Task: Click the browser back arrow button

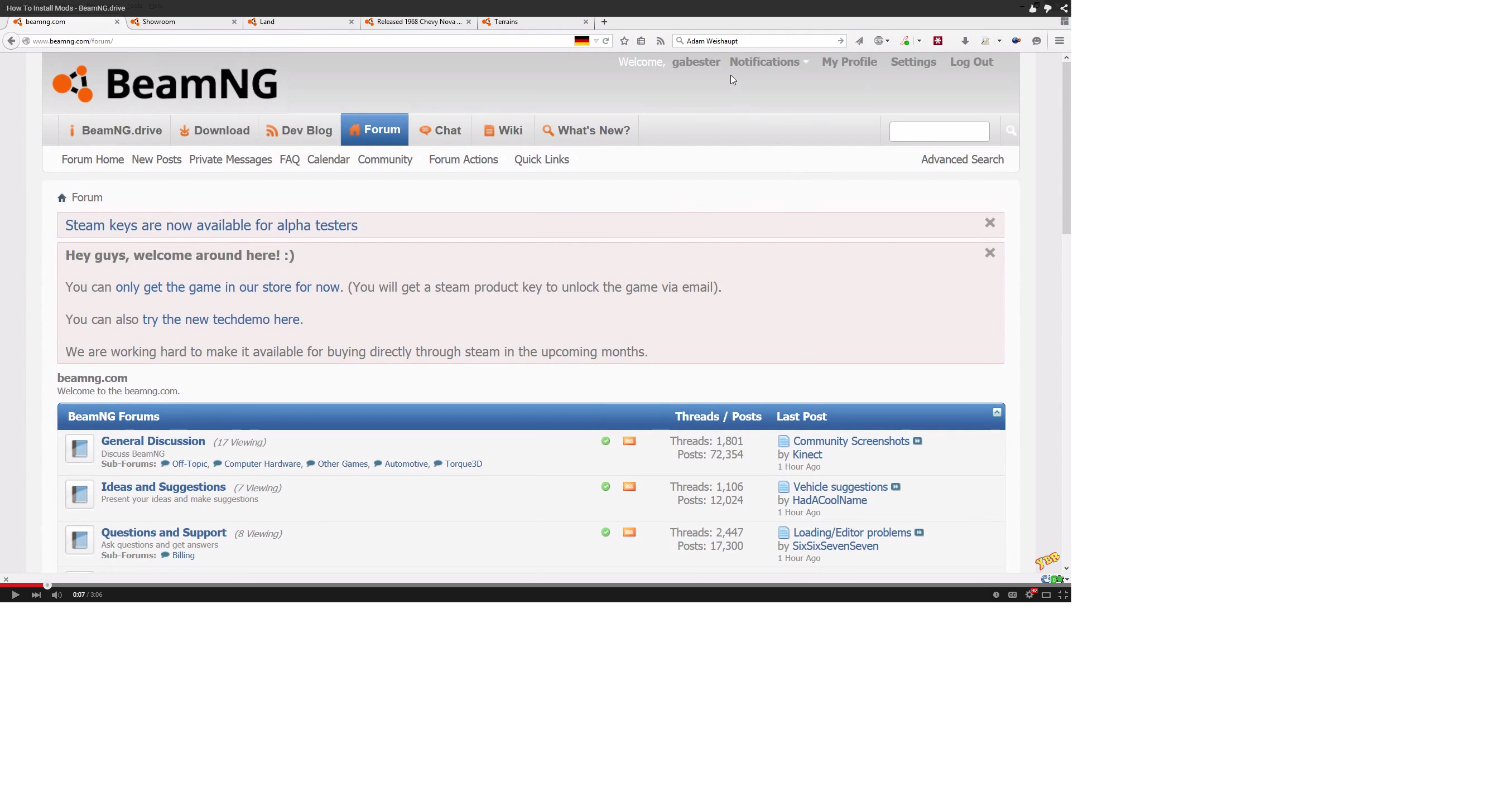Action: 11,41
